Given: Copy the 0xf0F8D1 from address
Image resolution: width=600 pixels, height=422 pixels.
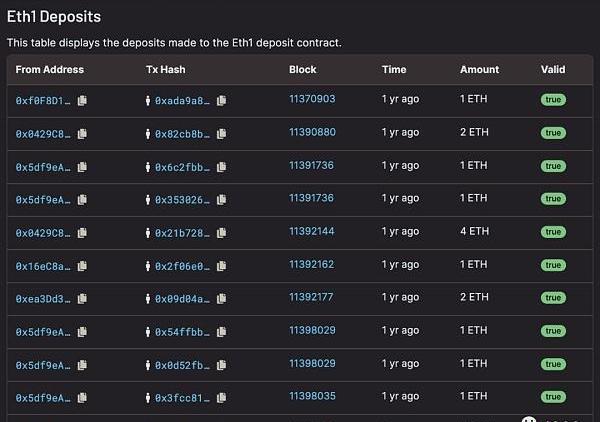Looking at the screenshot, I should (x=82, y=100).
